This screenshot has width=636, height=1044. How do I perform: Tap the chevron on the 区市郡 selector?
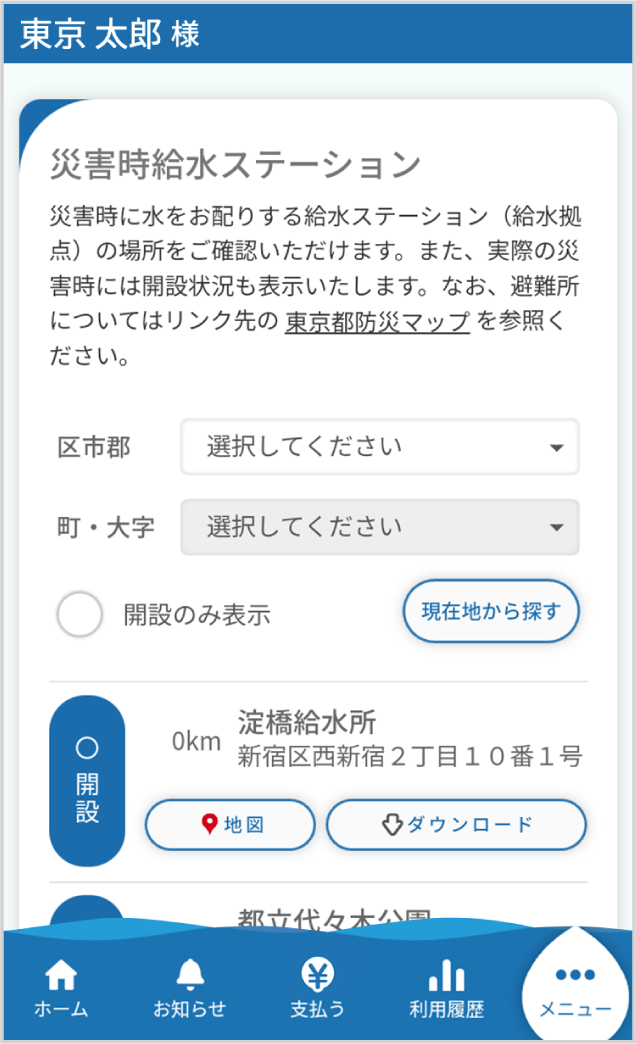point(557,447)
